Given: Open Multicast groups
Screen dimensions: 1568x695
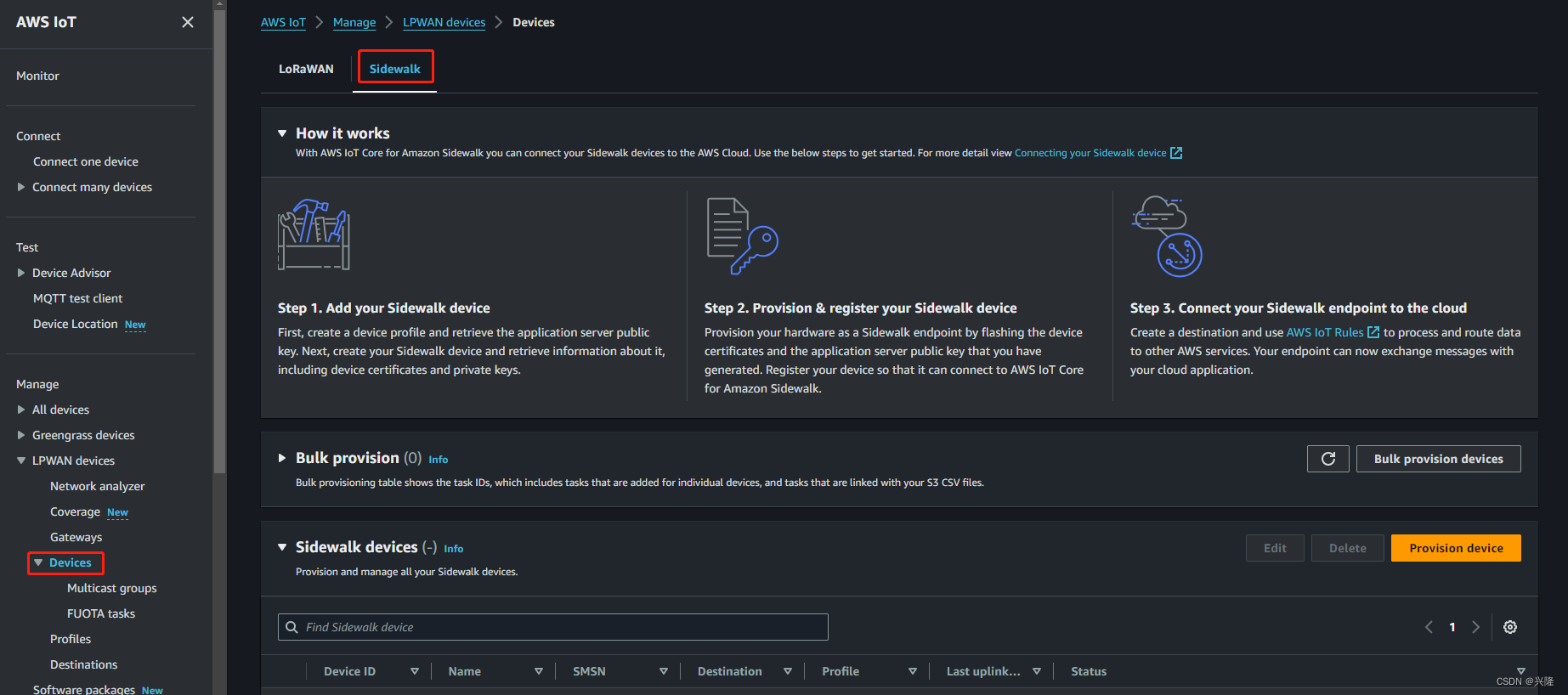Looking at the screenshot, I should tap(112, 588).
